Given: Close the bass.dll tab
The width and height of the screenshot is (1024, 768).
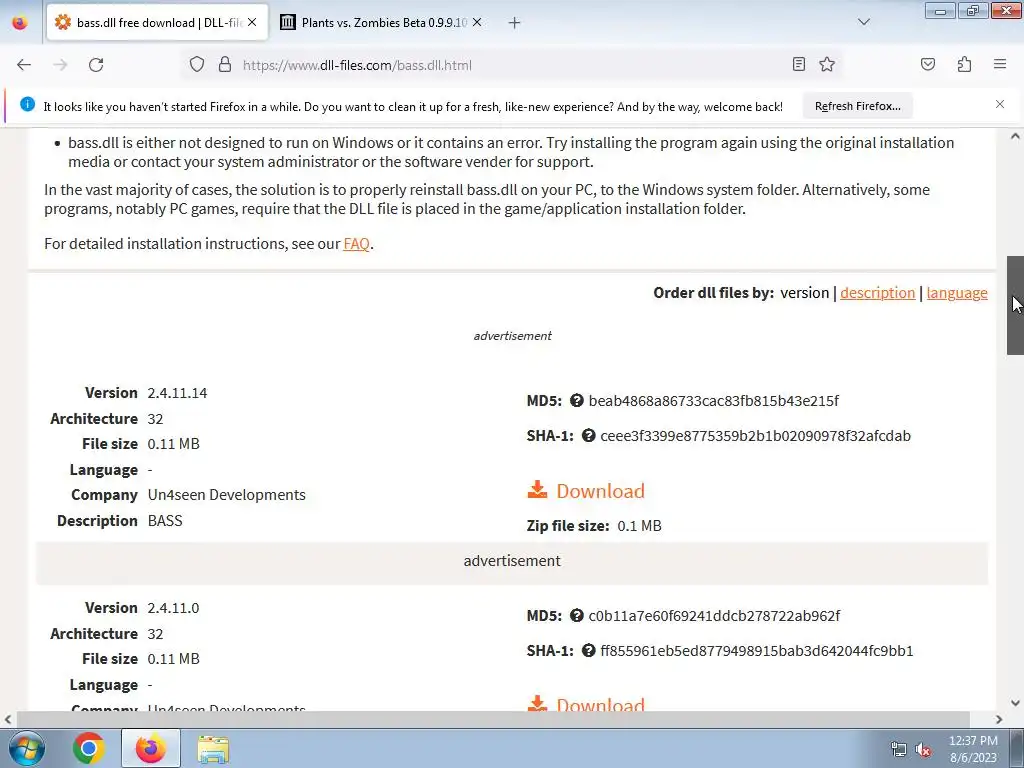Looking at the screenshot, I should [252, 22].
